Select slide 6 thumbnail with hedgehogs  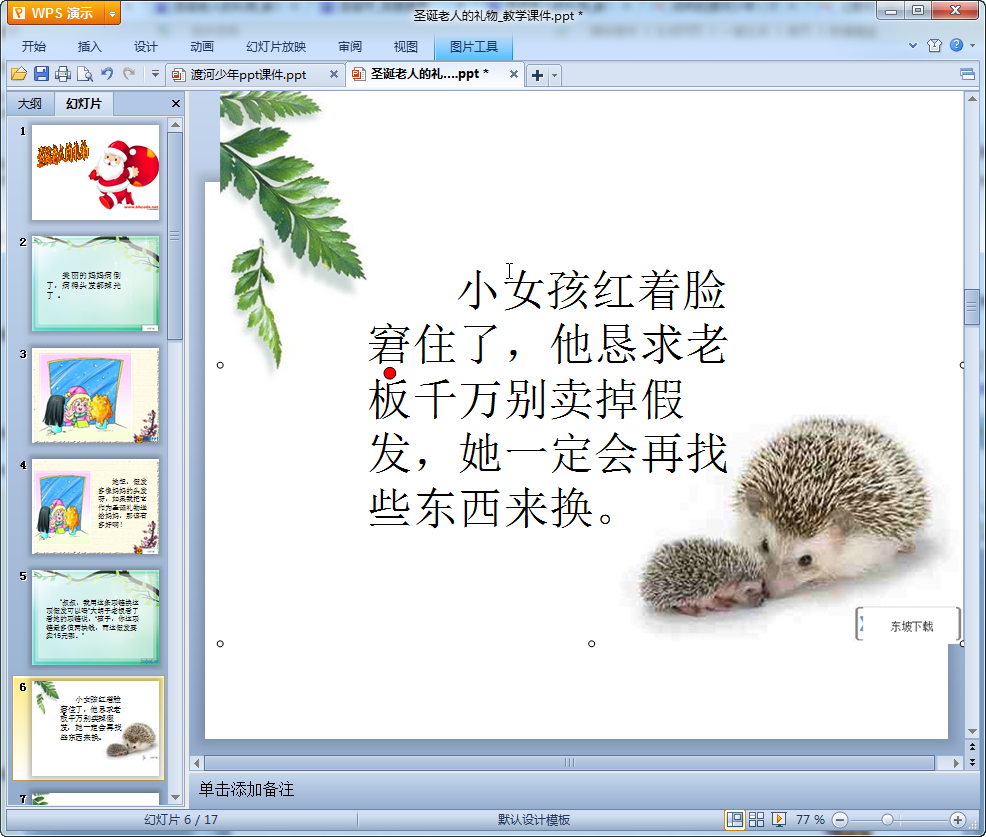click(96, 728)
